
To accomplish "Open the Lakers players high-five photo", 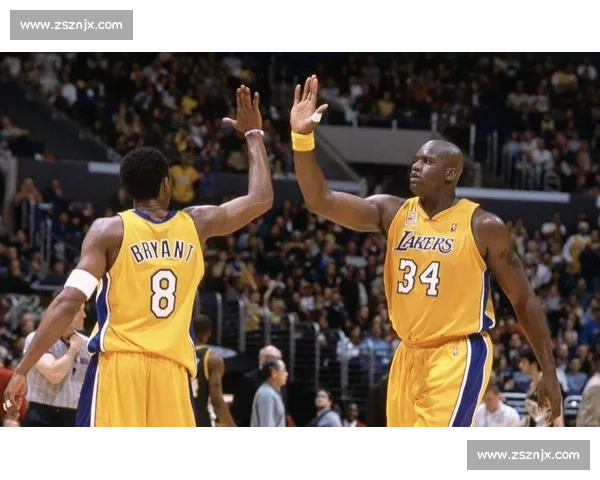I will pos(300,240).
